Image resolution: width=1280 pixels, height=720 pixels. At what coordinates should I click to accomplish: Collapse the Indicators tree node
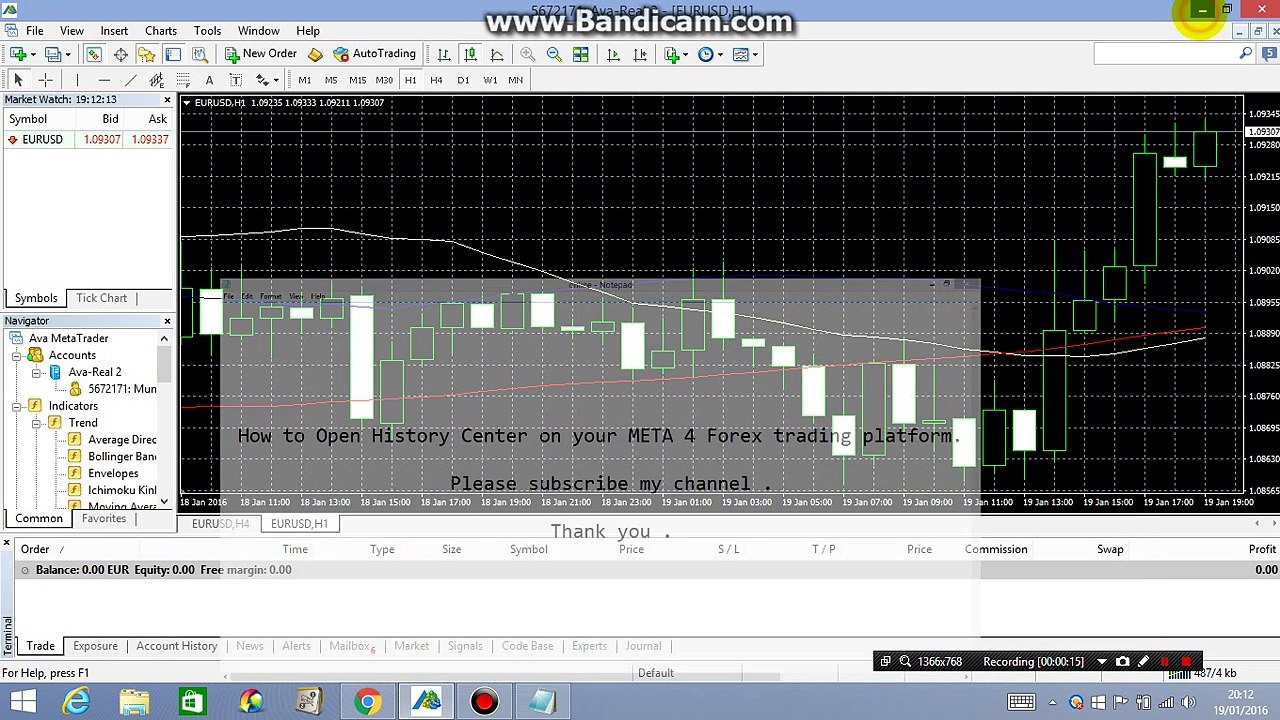click(17, 407)
